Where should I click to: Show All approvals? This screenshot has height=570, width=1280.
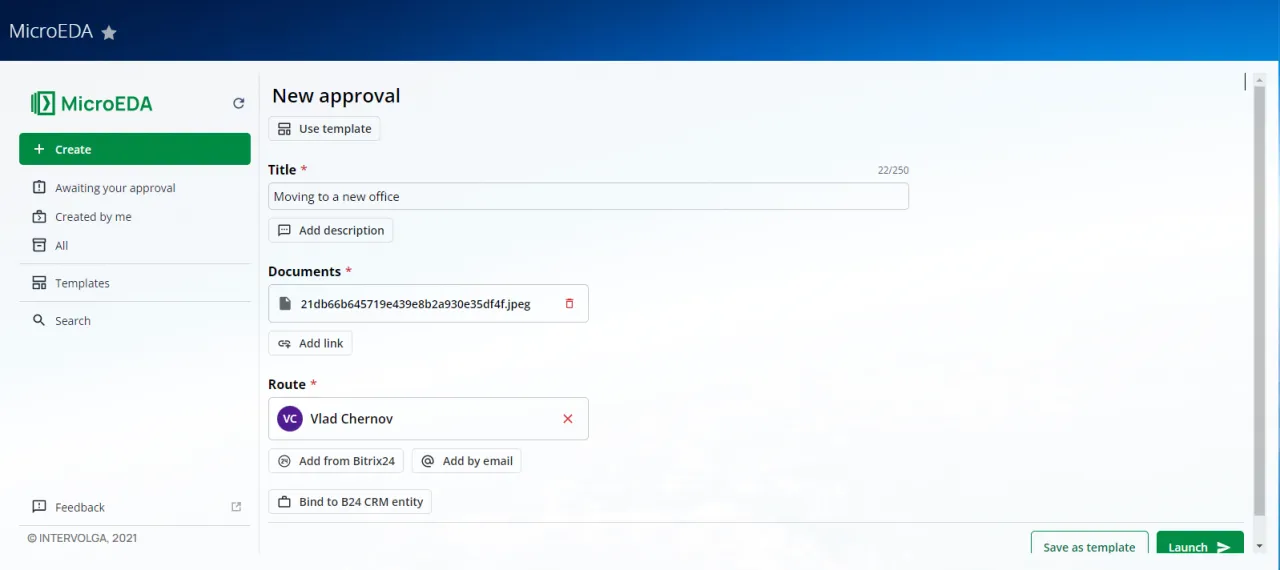[62, 246]
